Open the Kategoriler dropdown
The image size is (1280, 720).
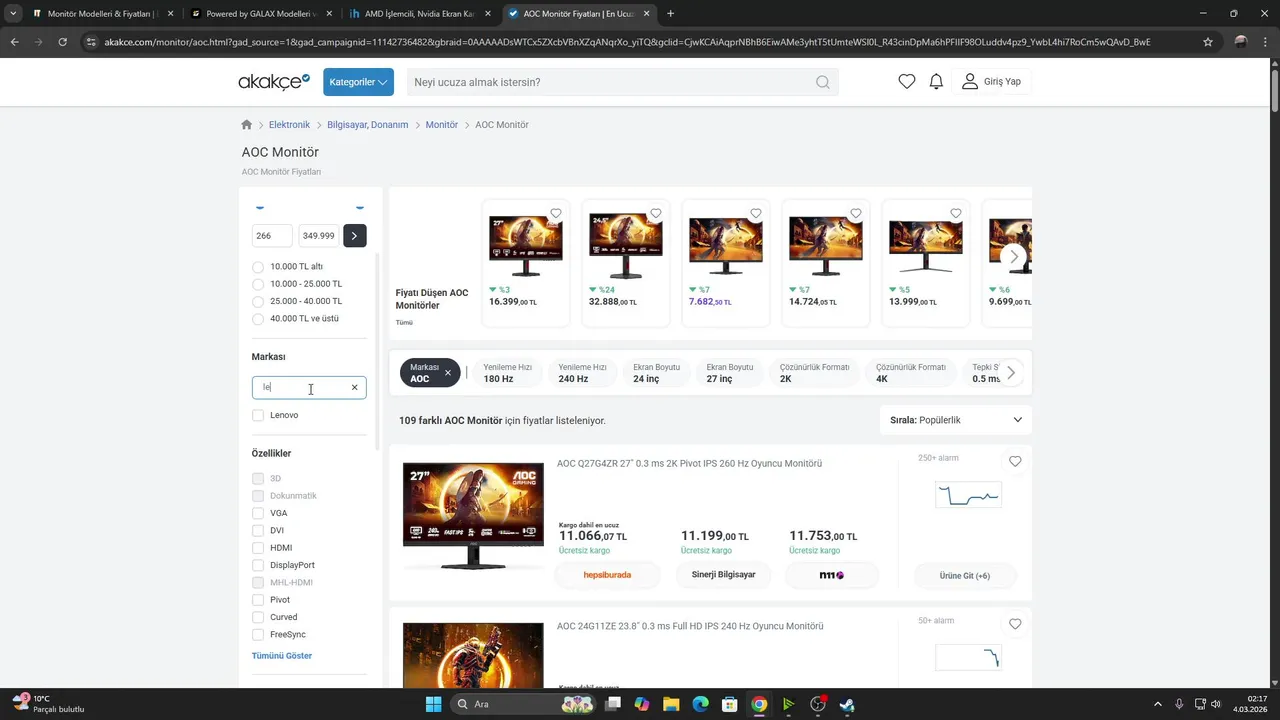(358, 82)
